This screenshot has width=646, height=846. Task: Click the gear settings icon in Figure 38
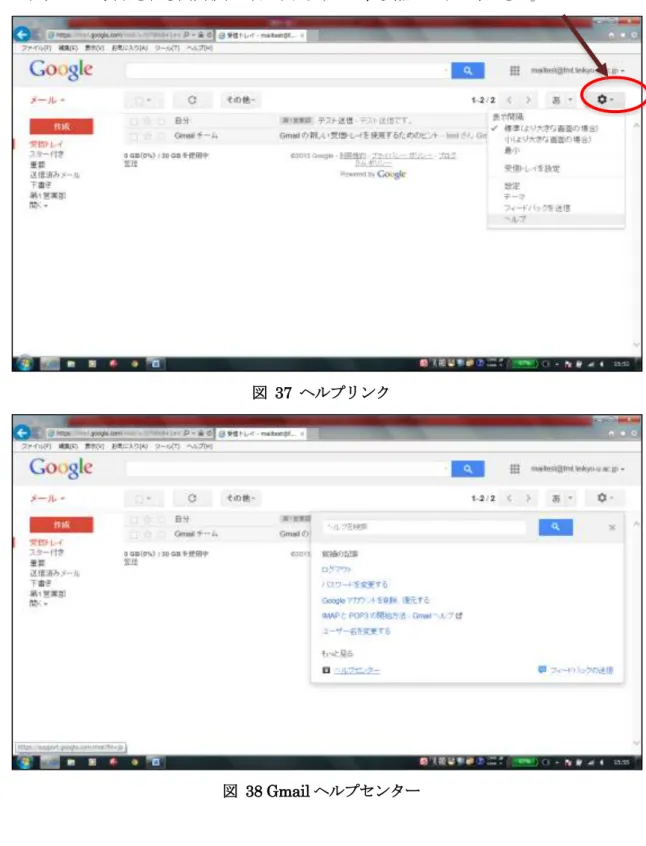(604, 497)
